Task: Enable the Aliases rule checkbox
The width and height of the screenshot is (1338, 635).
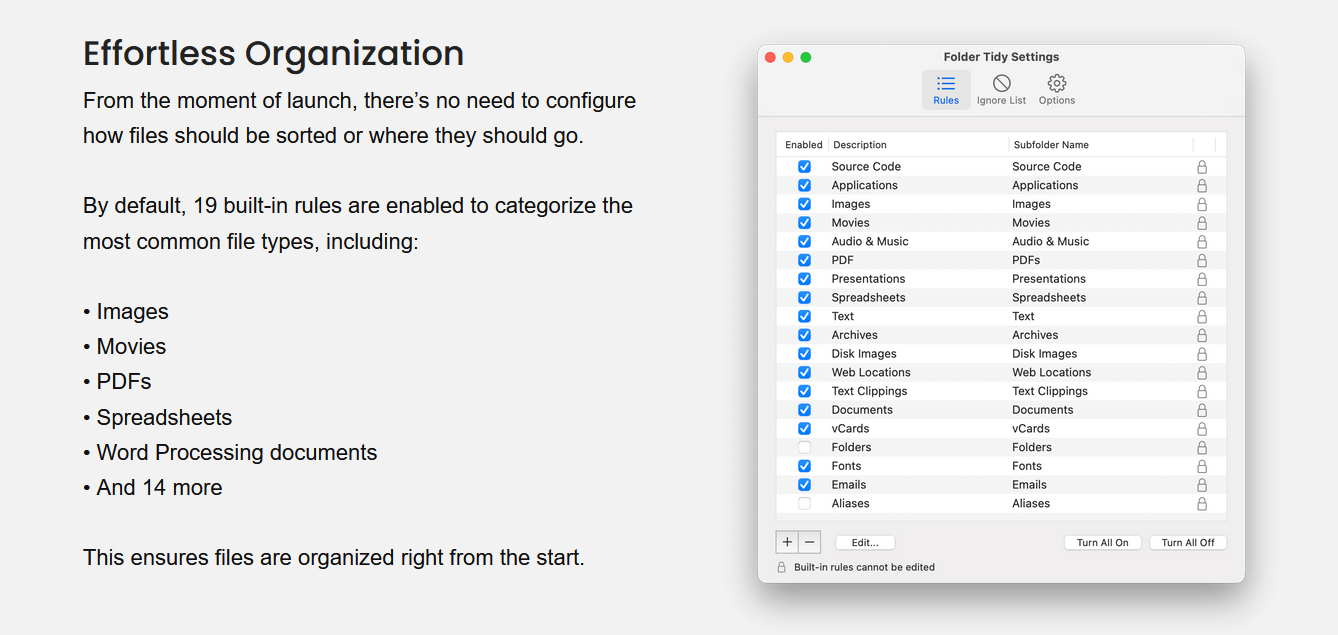Action: 804,503
